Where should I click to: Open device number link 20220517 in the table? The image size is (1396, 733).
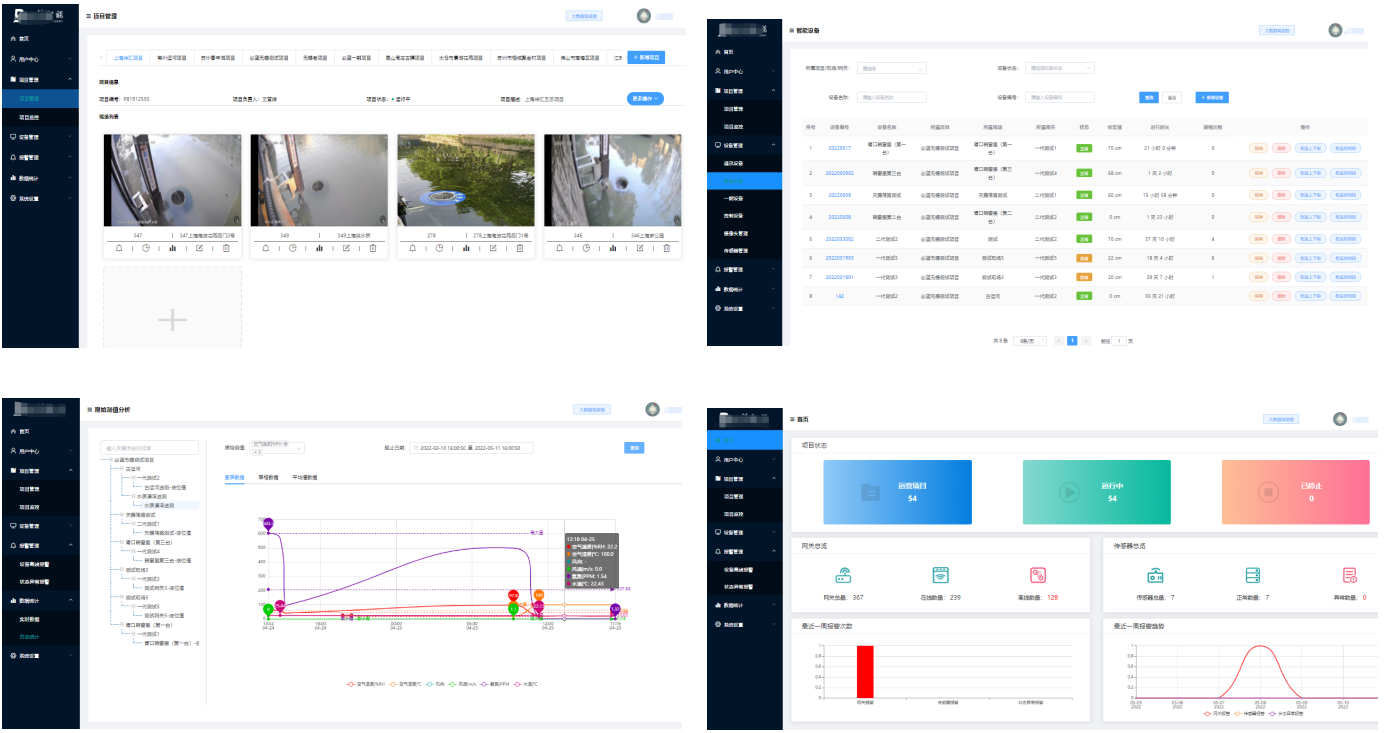click(839, 147)
